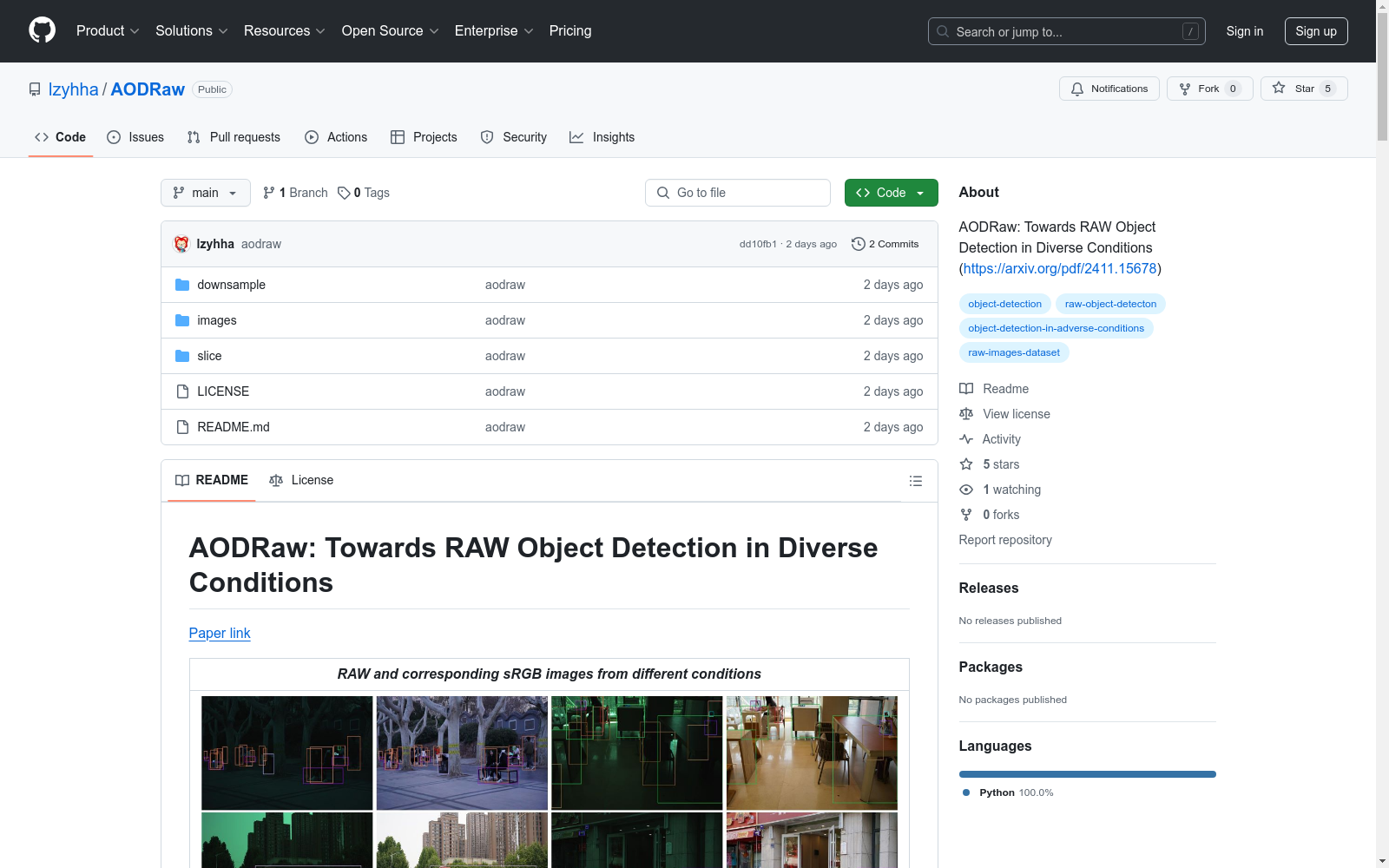Switch to the Code tab
The height and width of the screenshot is (868, 1389).
[x=61, y=137]
